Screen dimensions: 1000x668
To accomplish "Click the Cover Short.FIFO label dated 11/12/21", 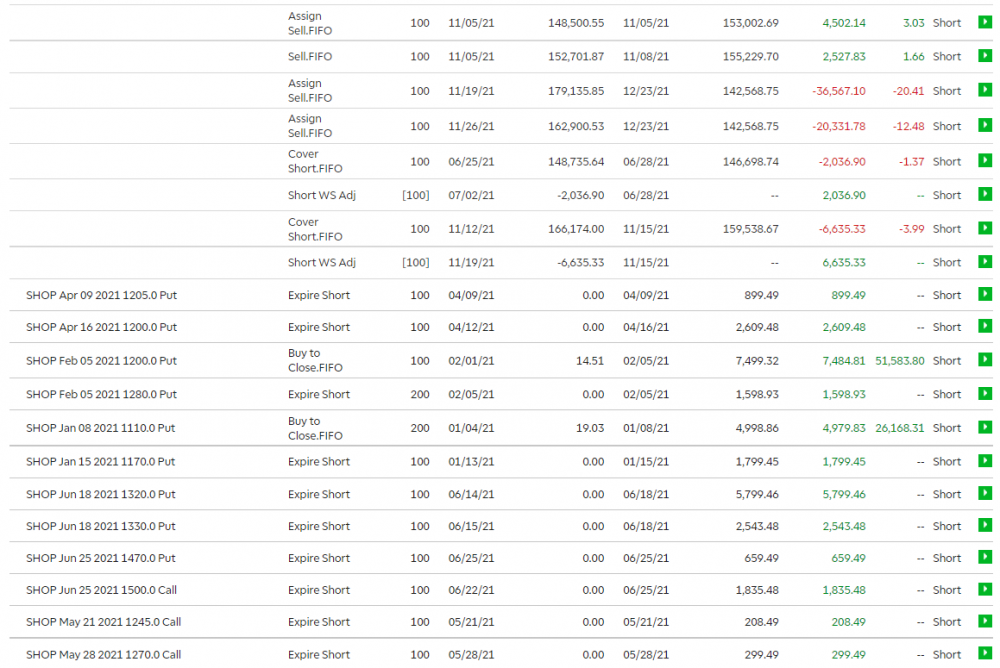I will click(x=315, y=229).
